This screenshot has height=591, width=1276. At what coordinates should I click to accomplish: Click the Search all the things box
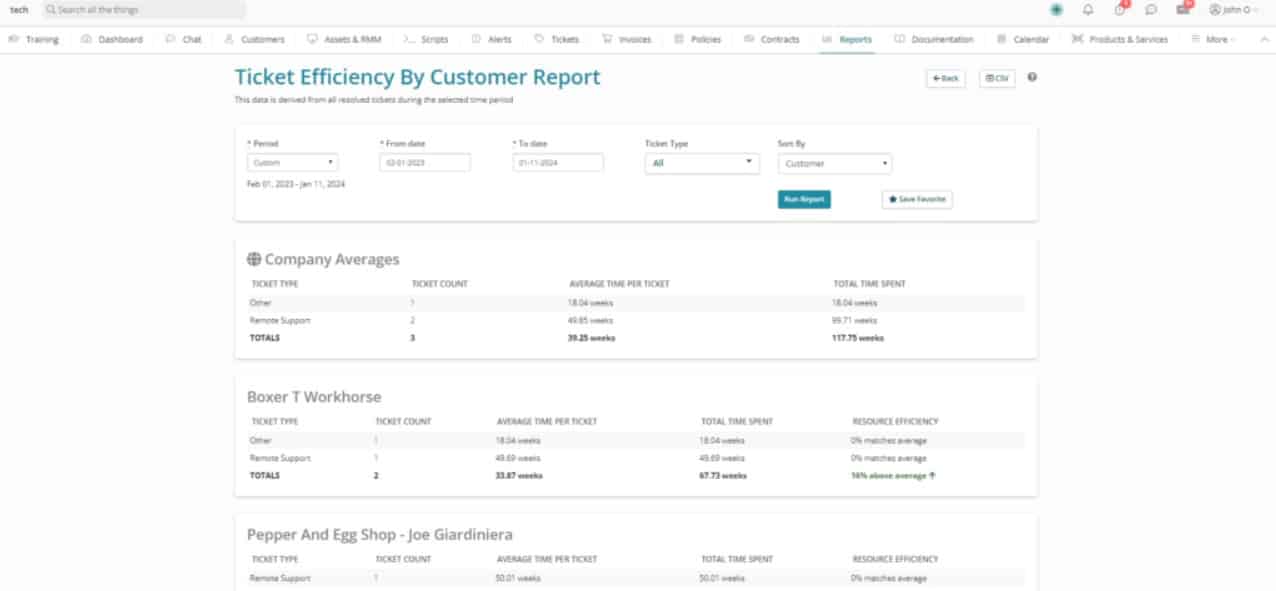click(144, 10)
